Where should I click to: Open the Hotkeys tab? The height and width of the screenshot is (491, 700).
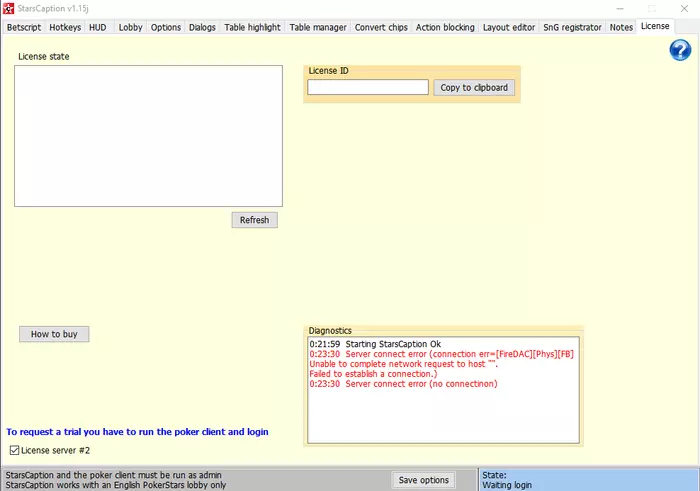coord(65,27)
